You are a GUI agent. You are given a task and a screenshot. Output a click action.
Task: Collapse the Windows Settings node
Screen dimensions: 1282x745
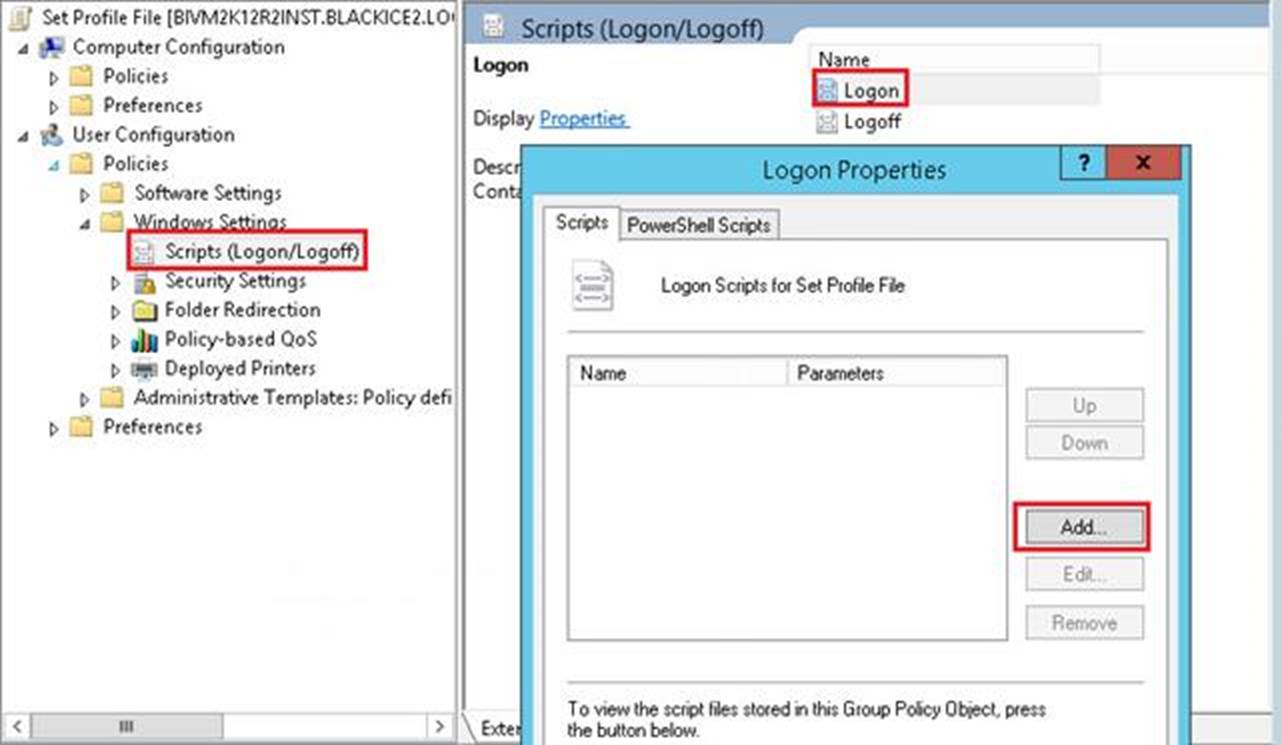click(86, 223)
